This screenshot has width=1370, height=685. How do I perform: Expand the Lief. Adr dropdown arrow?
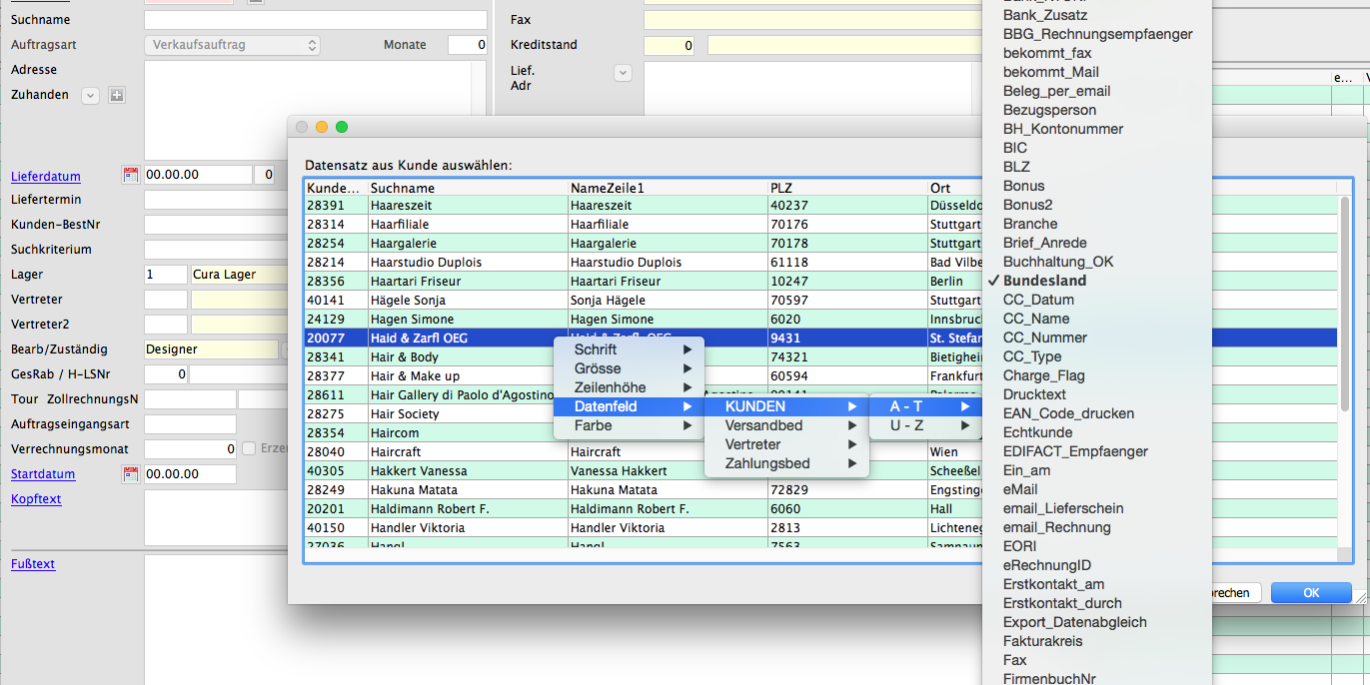coord(623,73)
